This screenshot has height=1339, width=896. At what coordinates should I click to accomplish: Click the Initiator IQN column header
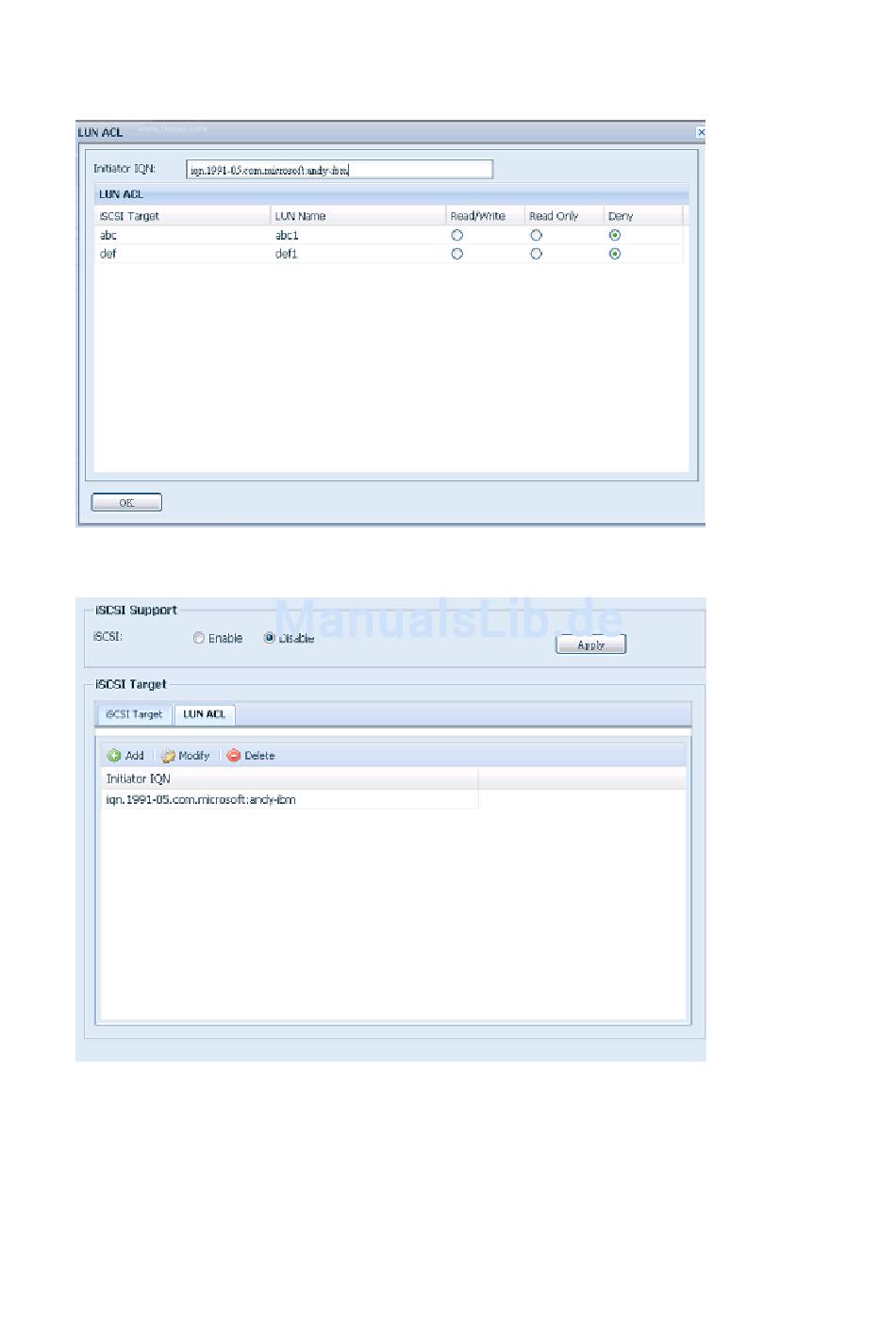point(290,778)
